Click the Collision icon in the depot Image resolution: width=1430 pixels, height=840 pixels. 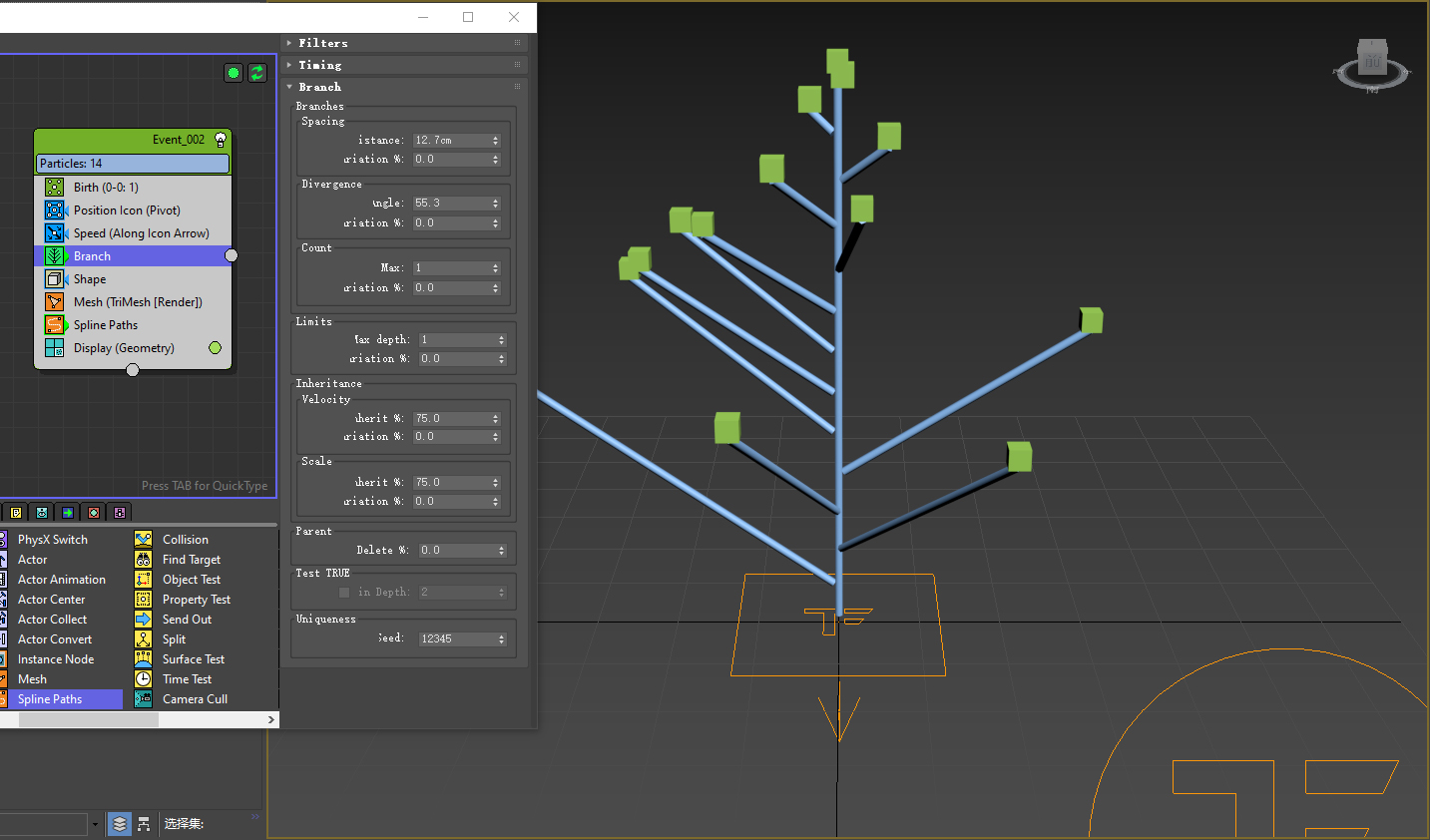(x=144, y=539)
